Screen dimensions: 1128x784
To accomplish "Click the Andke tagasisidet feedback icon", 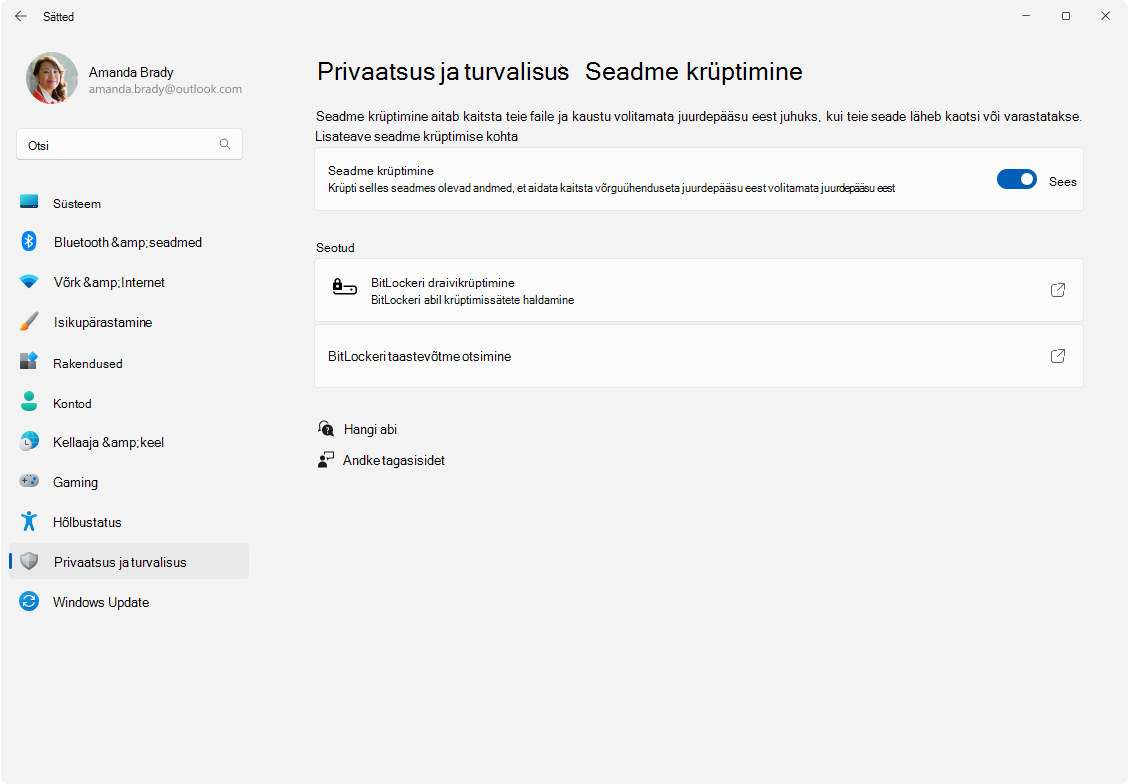I will click(x=326, y=460).
